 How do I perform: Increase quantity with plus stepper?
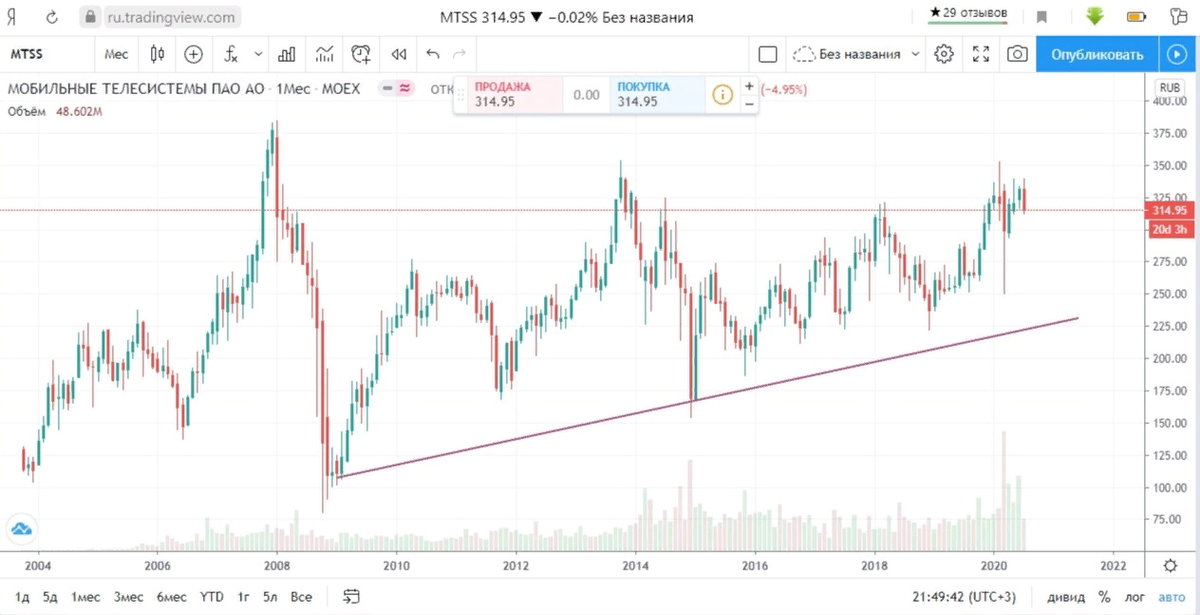tap(749, 86)
